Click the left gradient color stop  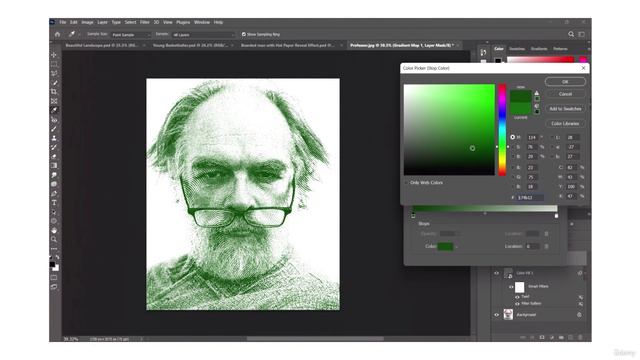tap(413, 216)
